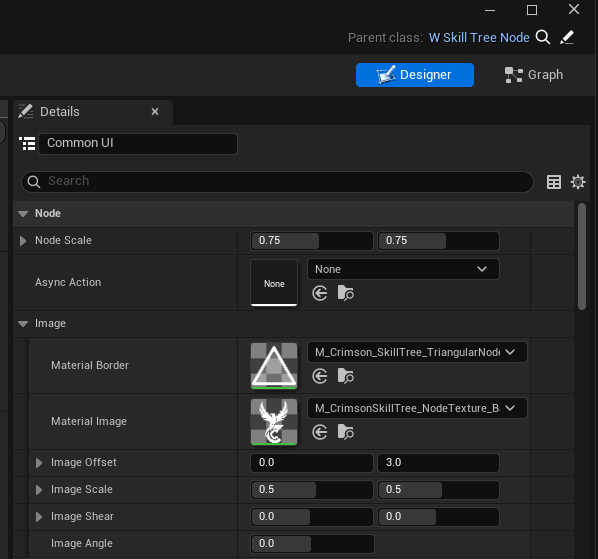The height and width of the screenshot is (559, 598).
Task: Use selected asset for Material Image
Action: click(x=320, y=432)
